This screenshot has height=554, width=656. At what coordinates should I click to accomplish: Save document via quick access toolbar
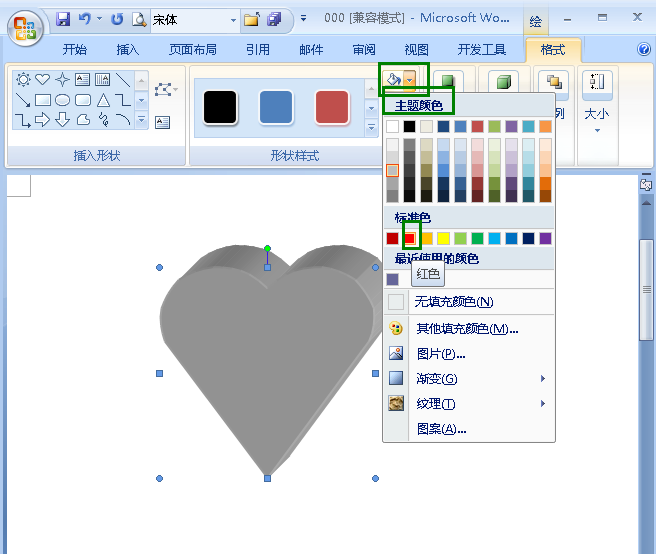[64, 19]
